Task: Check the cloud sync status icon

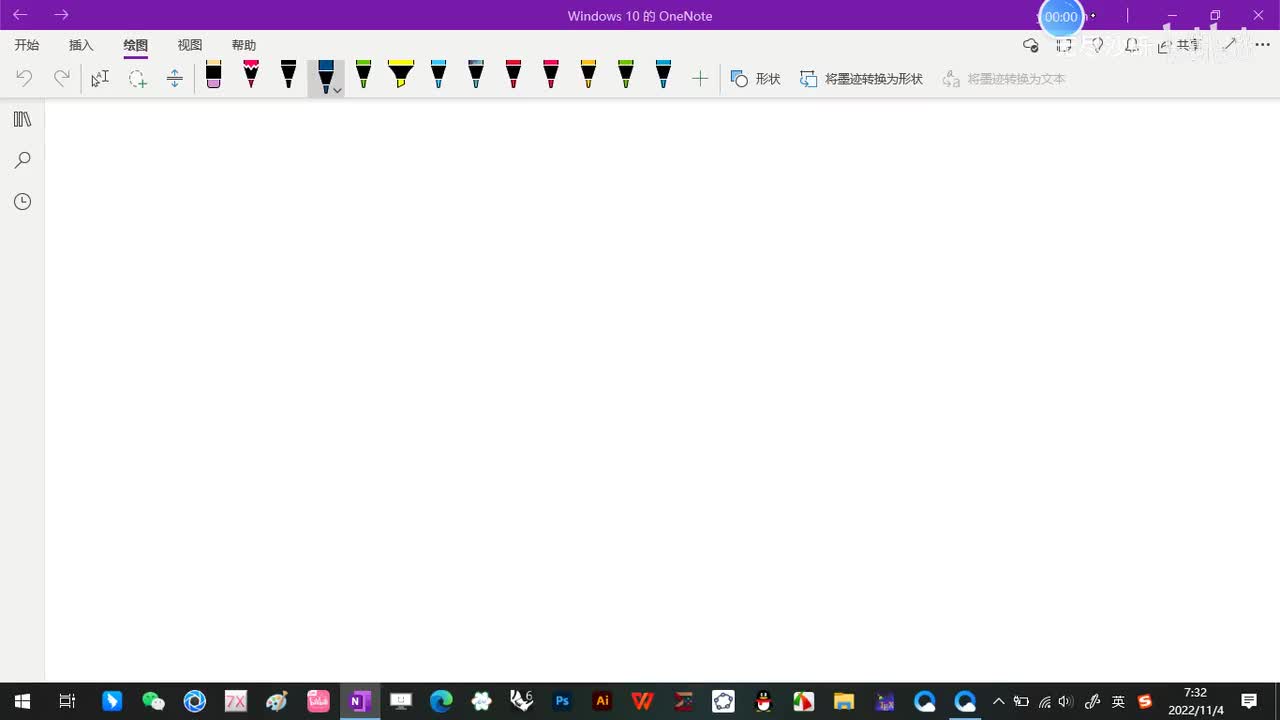Action: click(1031, 45)
